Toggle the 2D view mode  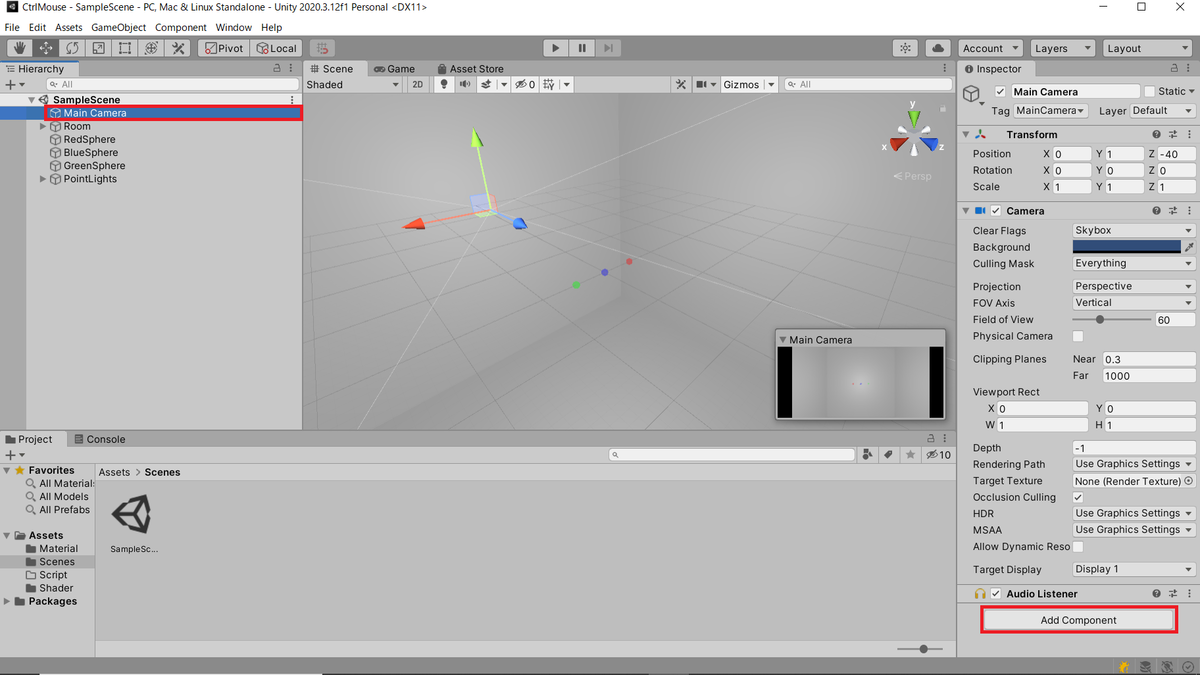[x=419, y=85]
